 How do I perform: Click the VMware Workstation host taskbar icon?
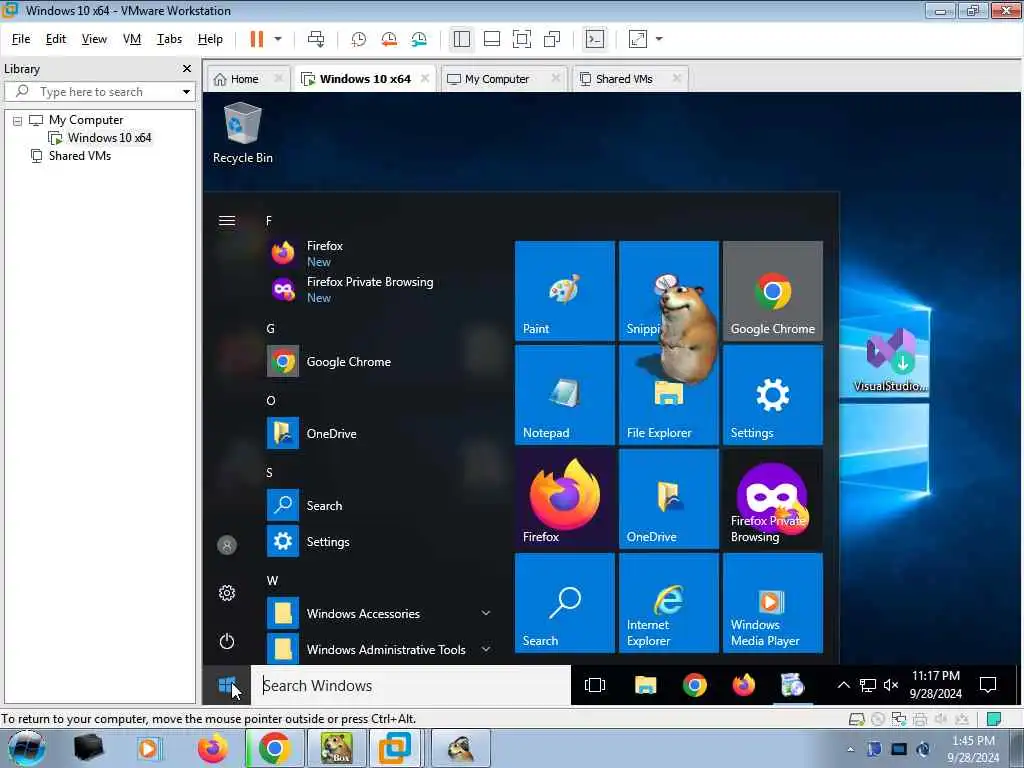(395, 748)
